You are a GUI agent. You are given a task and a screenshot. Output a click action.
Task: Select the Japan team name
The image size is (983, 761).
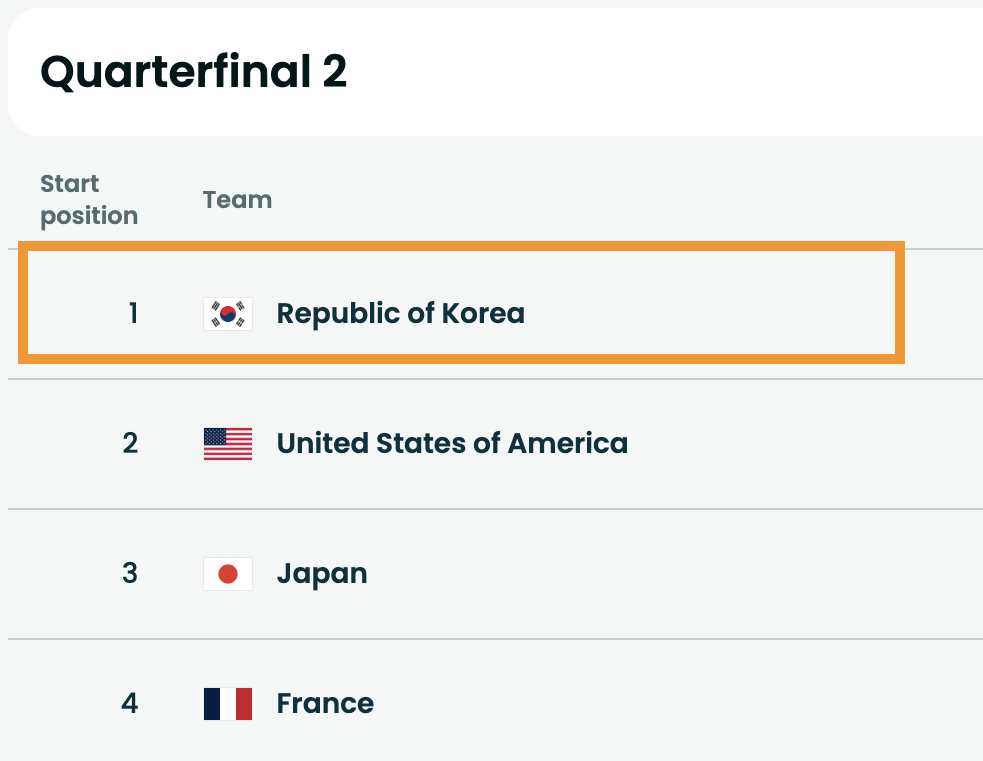click(x=322, y=574)
